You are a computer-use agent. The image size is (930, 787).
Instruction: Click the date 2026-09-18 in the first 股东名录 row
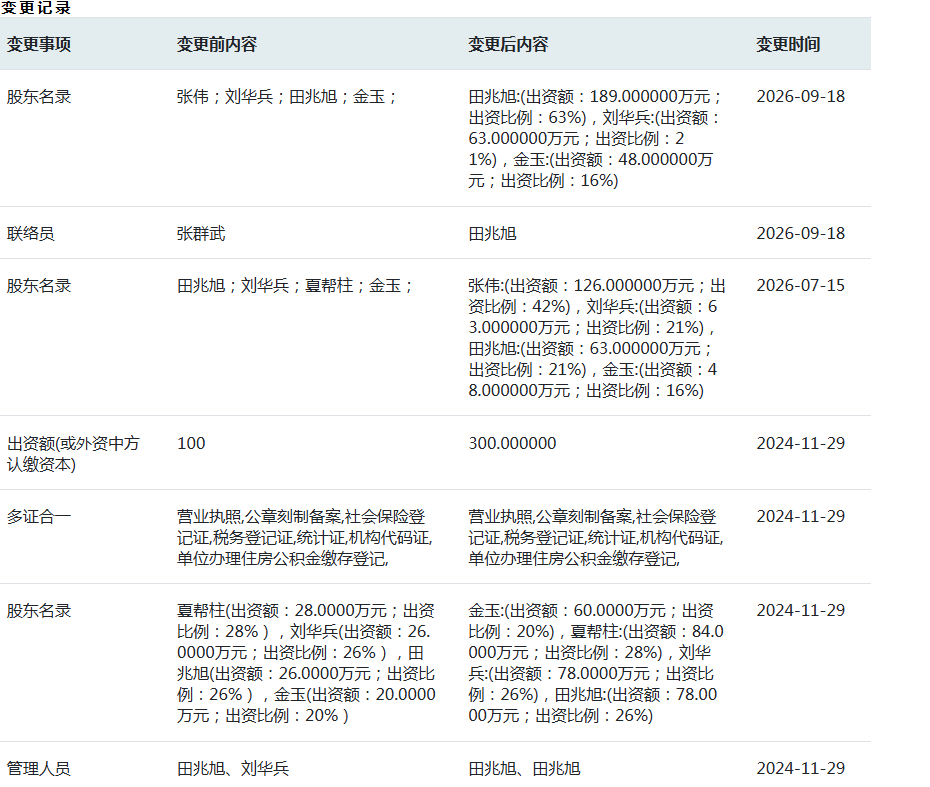tap(801, 97)
